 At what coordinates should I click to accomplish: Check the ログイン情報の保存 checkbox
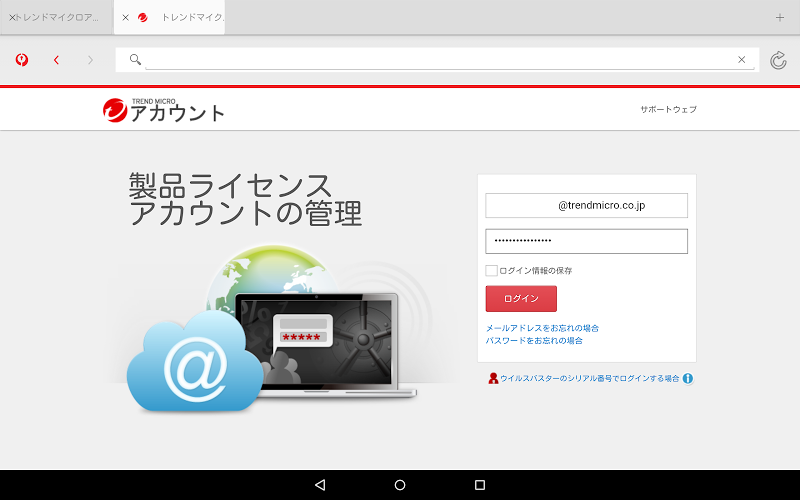tap(491, 270)
